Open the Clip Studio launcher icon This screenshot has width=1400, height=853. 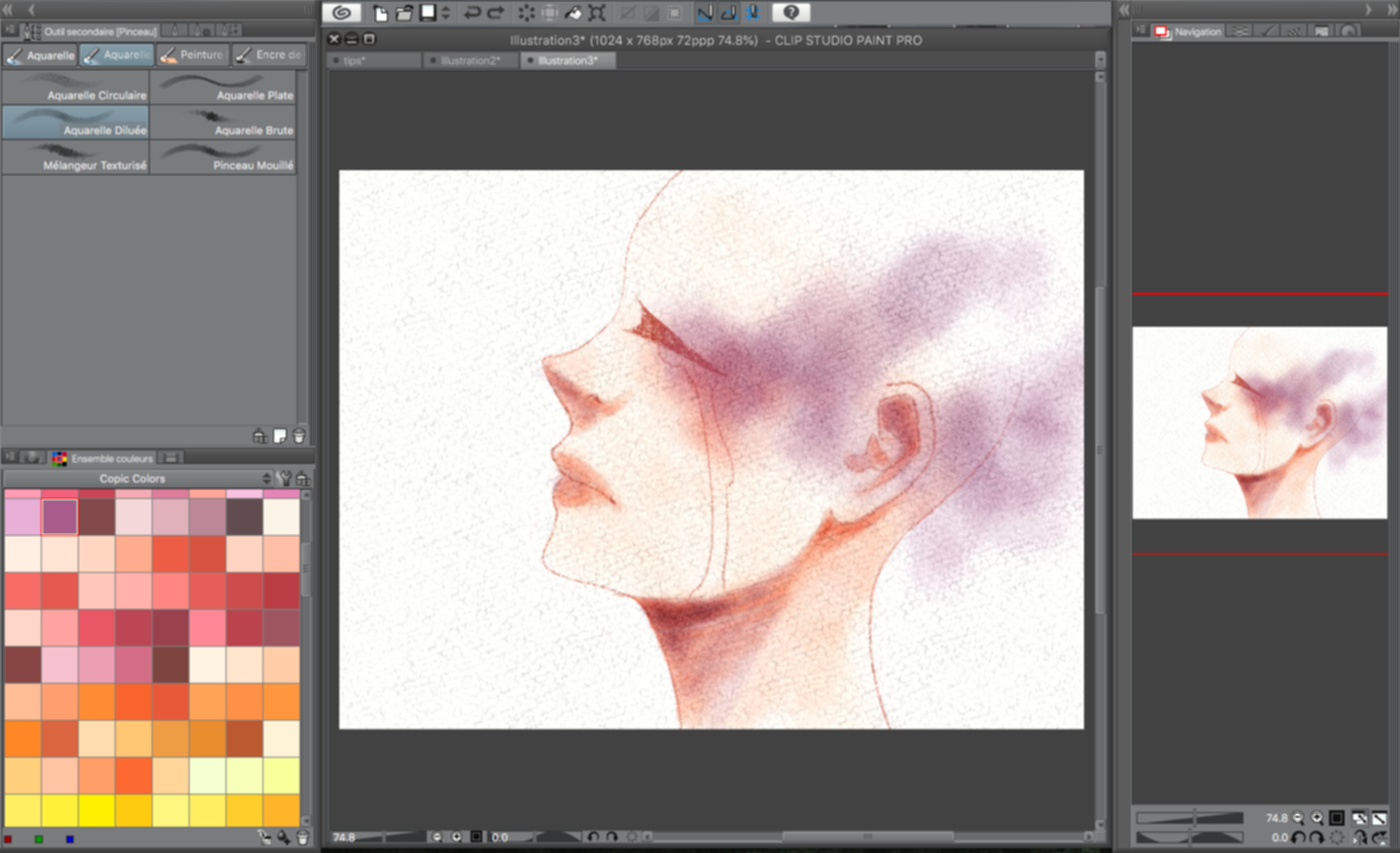click(x=341, y=13)
